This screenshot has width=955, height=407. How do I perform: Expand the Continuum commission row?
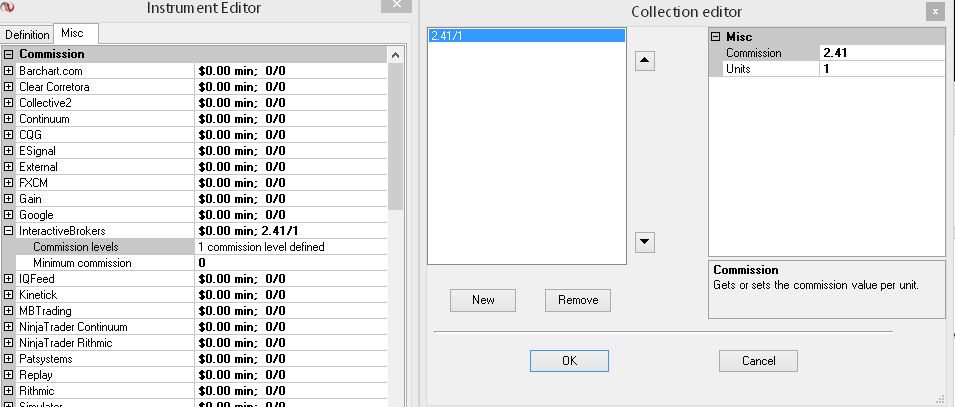[9, 119]
